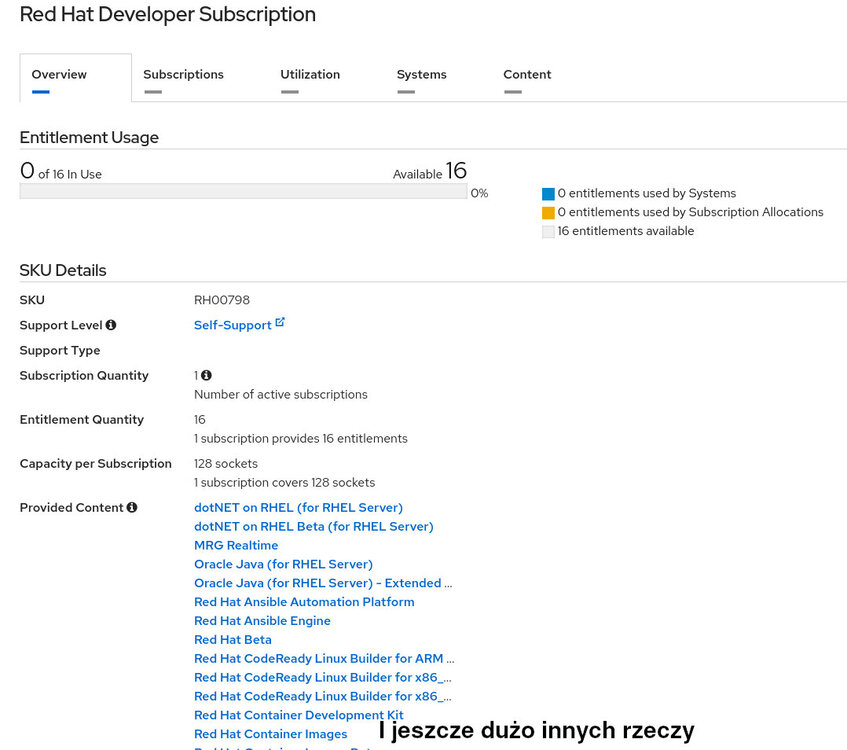
Task: Click the 'SKU Details' section heading
Action: click(x=63, y=270)
